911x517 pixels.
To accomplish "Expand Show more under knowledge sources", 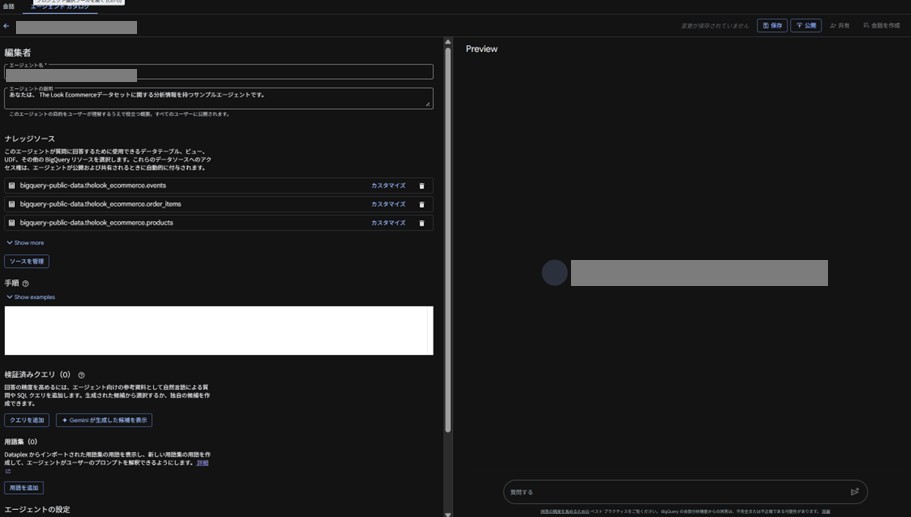I will (x=25, y=243).
